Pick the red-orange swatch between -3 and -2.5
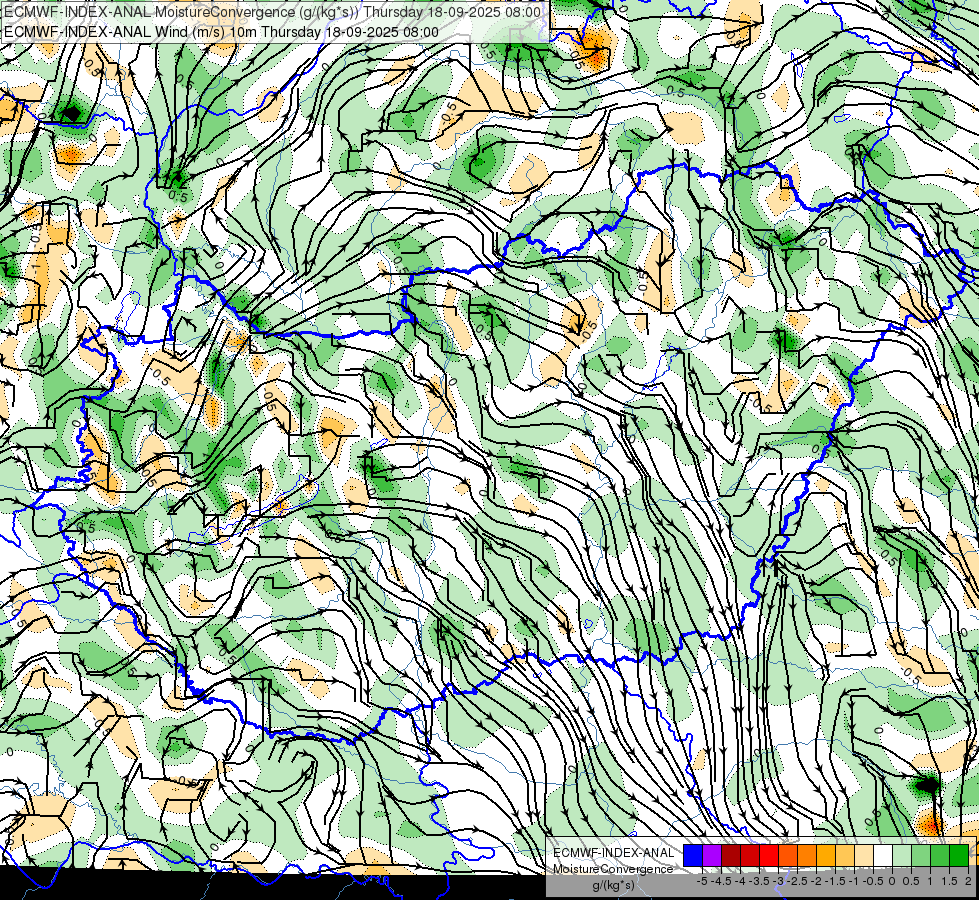 tap(788, 856)
